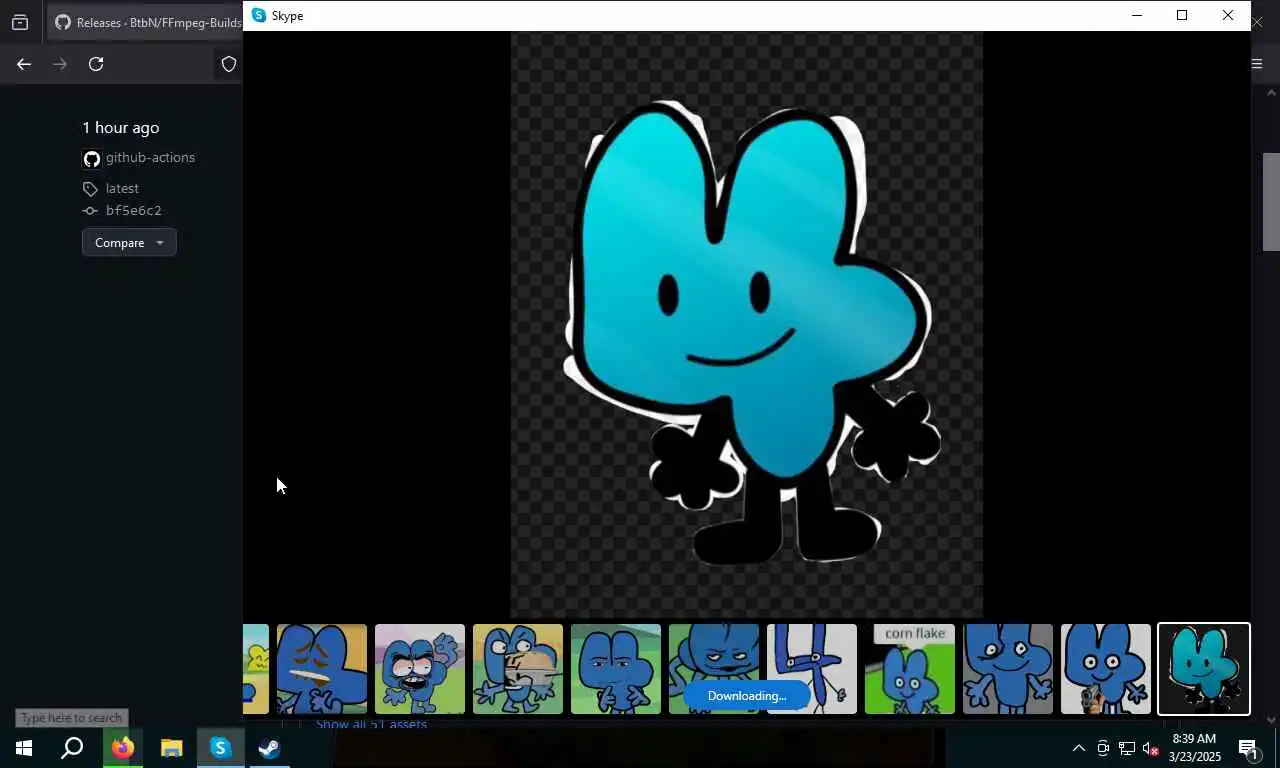
Task: Select Four thumbnail with closed eyes on orange
Action: [x=322, y=669]
